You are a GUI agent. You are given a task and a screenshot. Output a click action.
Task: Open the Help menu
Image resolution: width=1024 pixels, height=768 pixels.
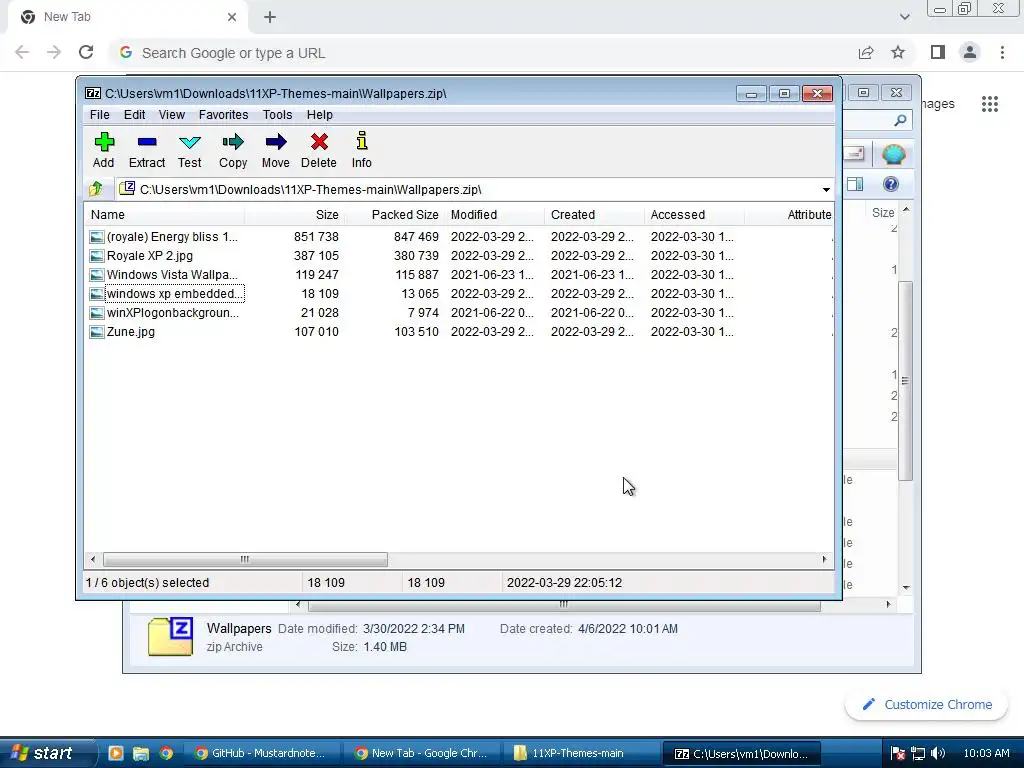(320, 115)
